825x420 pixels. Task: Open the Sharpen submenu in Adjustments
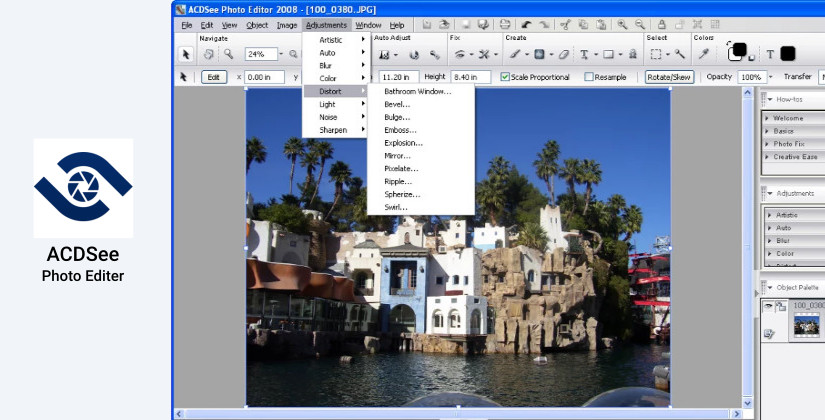[x=333, y=130]
